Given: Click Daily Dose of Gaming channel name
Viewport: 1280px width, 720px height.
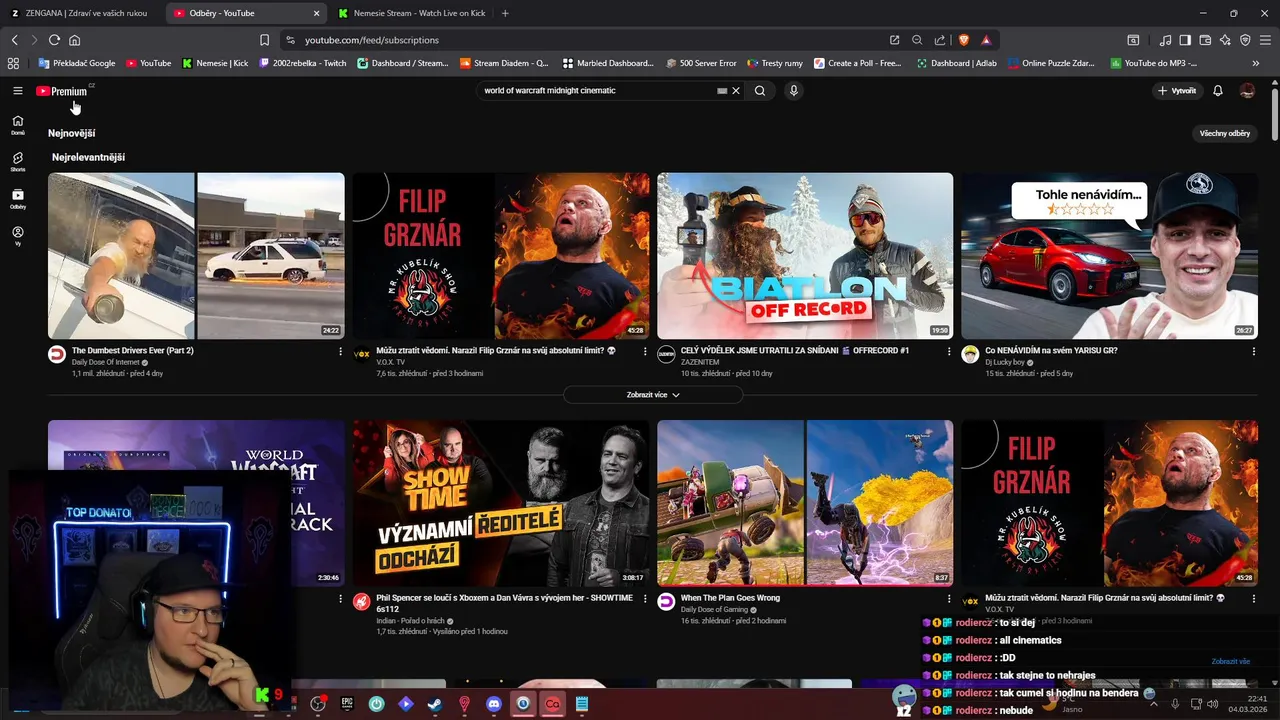Looking at the screenshot, I should (716, 609).
